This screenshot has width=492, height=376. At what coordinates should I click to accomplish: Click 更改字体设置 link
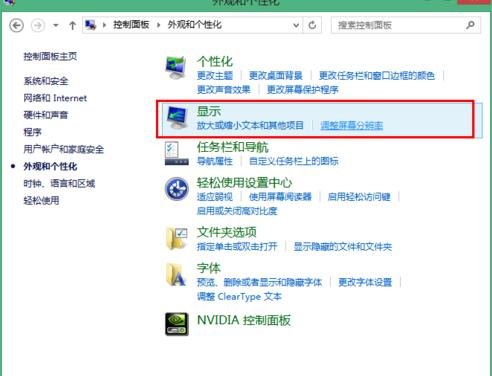(x=365, y=282)
